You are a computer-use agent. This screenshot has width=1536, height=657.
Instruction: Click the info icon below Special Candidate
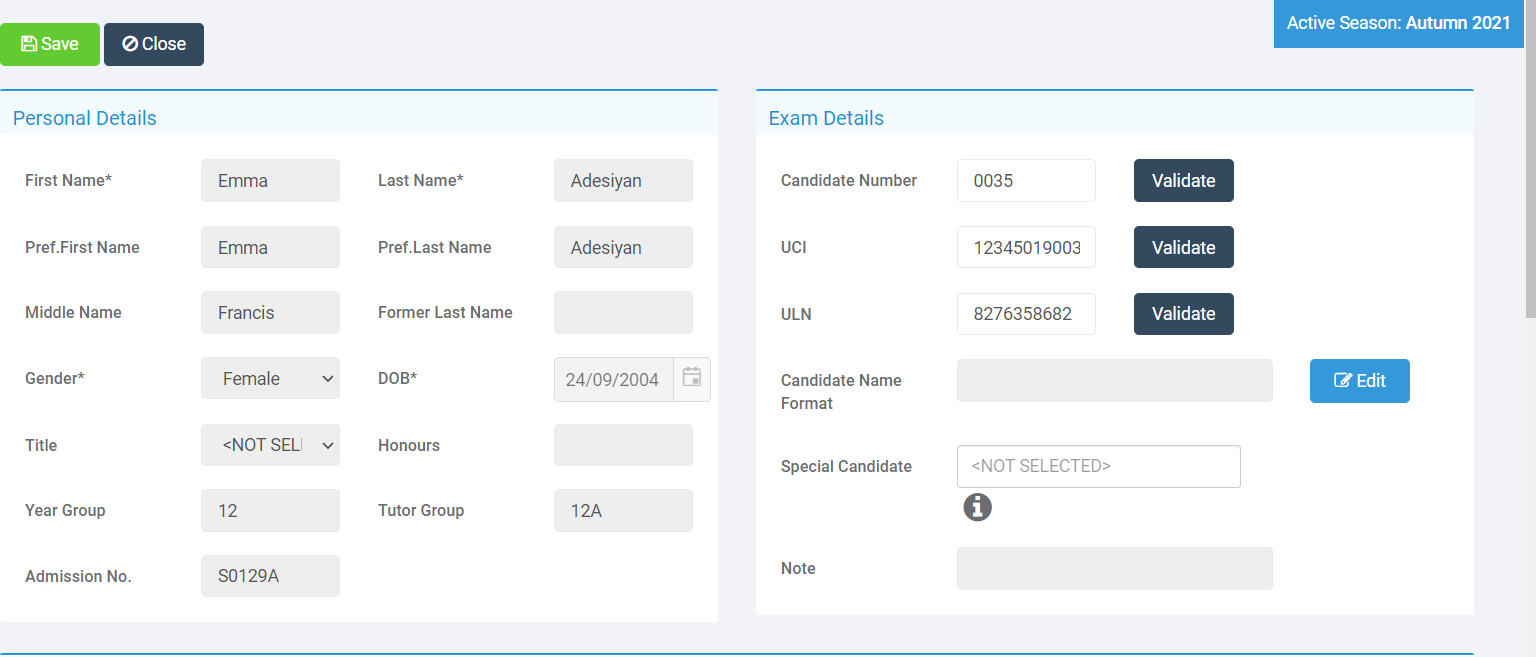[x=977, y=507]
